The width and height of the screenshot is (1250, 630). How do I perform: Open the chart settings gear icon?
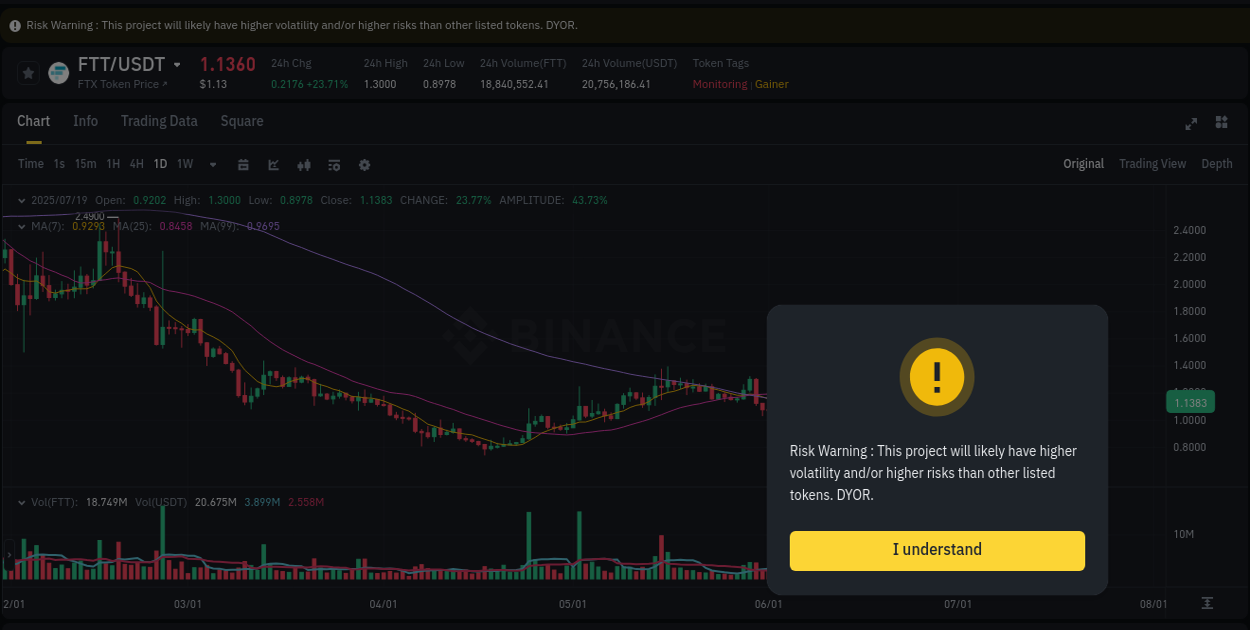click(364, 164)
